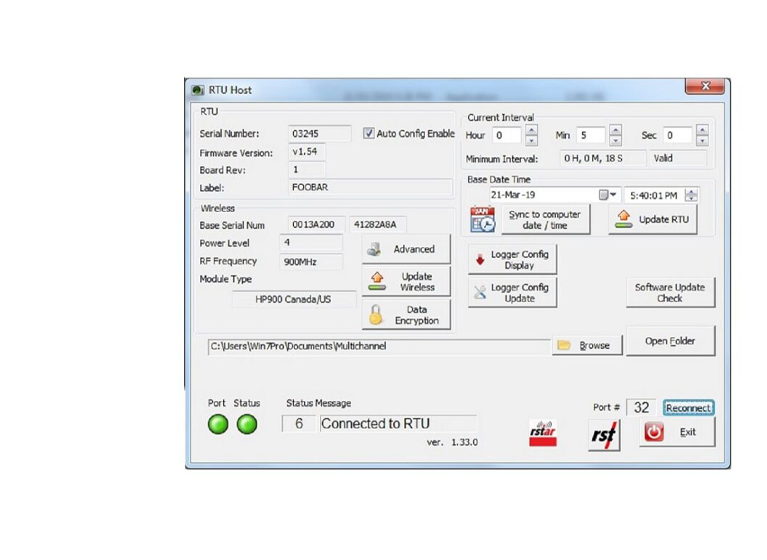Click the green Status indicator light
Screen dimensions: 767x560
247,424
